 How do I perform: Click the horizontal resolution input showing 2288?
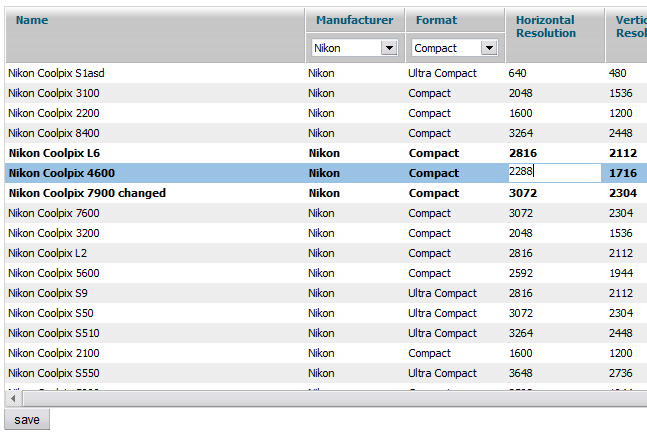[x=554, y=172]
